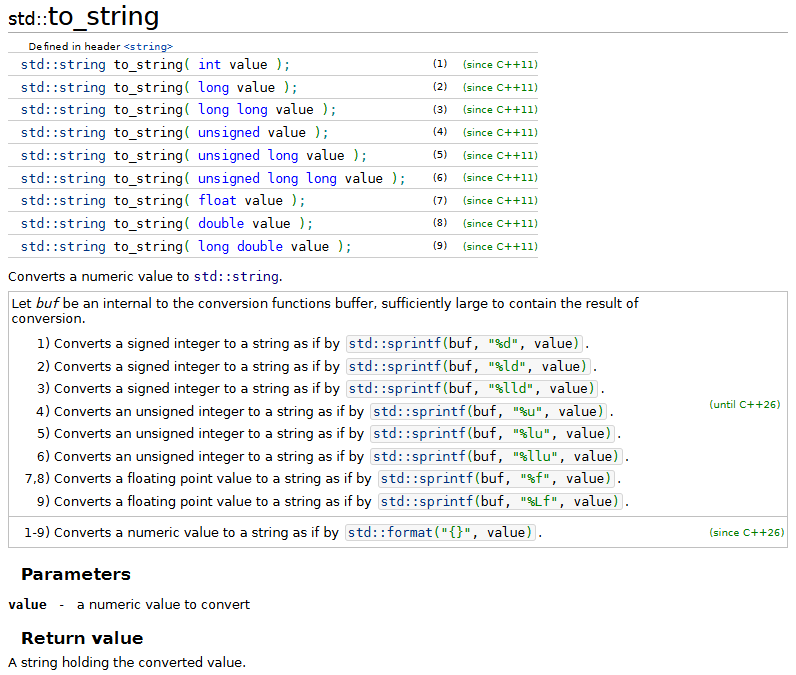Click the Return value section heading
Screen dimensions: 796x675
pos(82,638)
